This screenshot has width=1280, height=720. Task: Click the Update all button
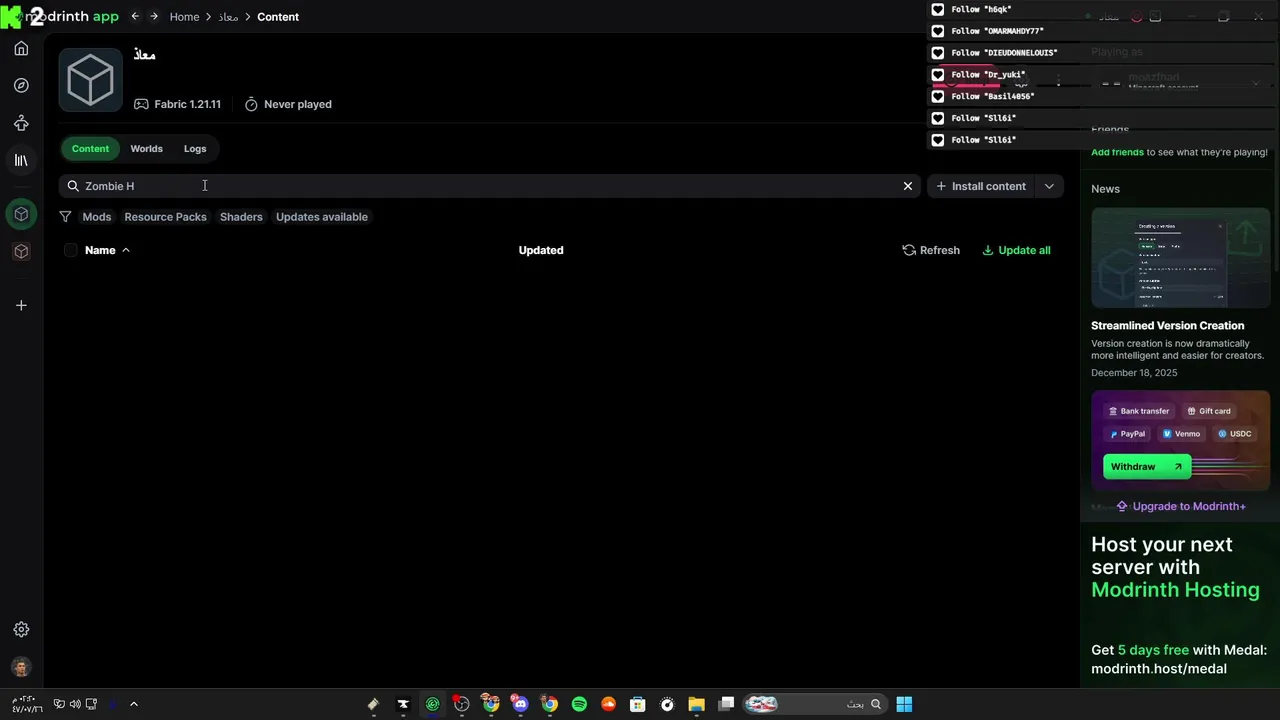point(1016,250)
